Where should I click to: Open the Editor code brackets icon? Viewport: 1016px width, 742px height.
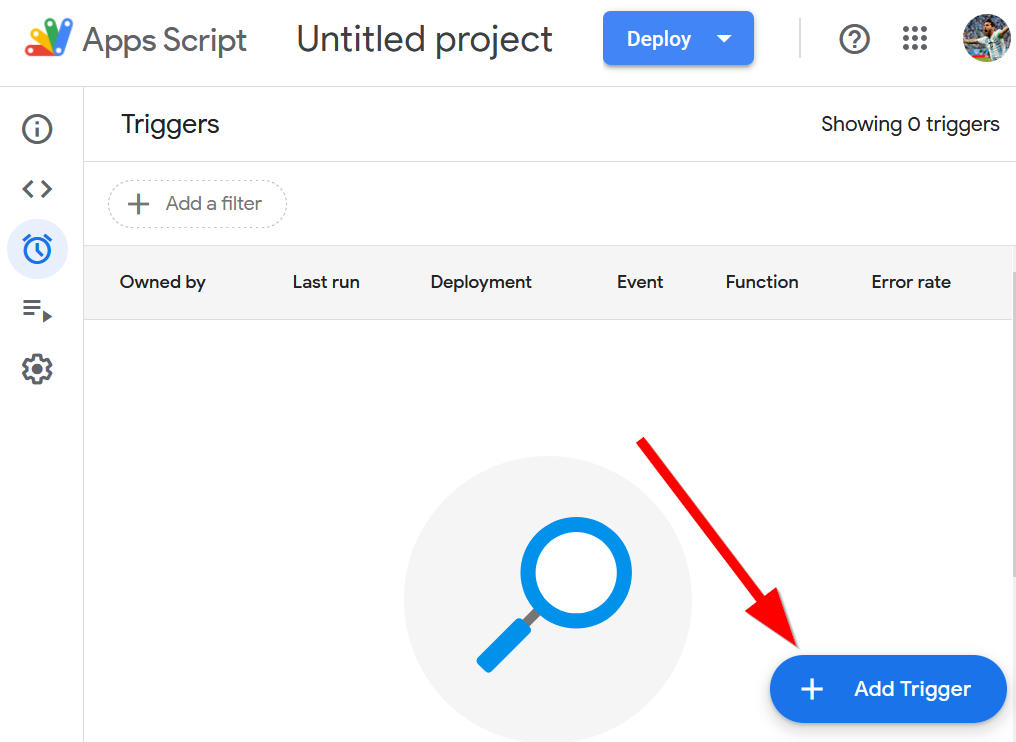coord(37,189)
